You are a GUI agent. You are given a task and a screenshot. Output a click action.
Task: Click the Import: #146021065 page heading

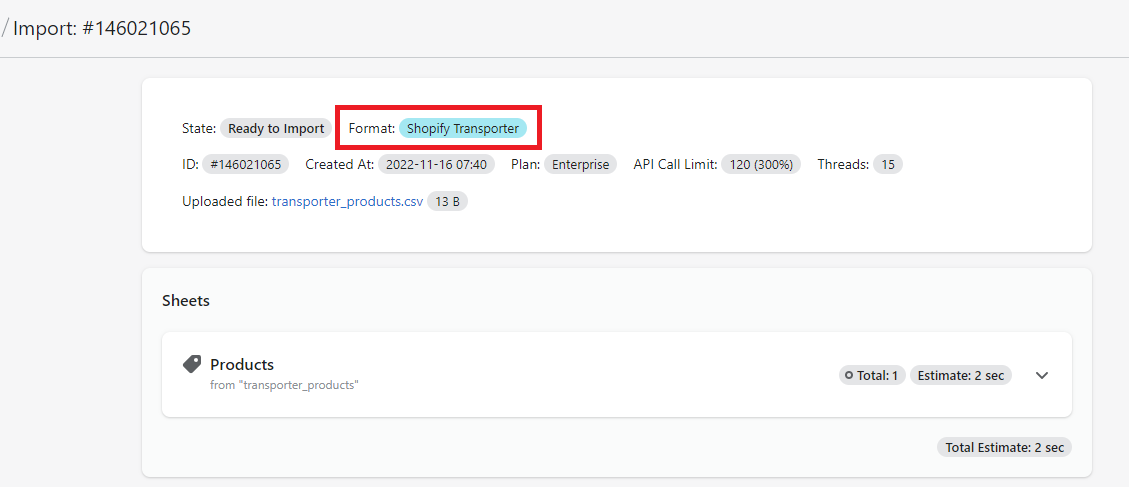coord(102,28)
